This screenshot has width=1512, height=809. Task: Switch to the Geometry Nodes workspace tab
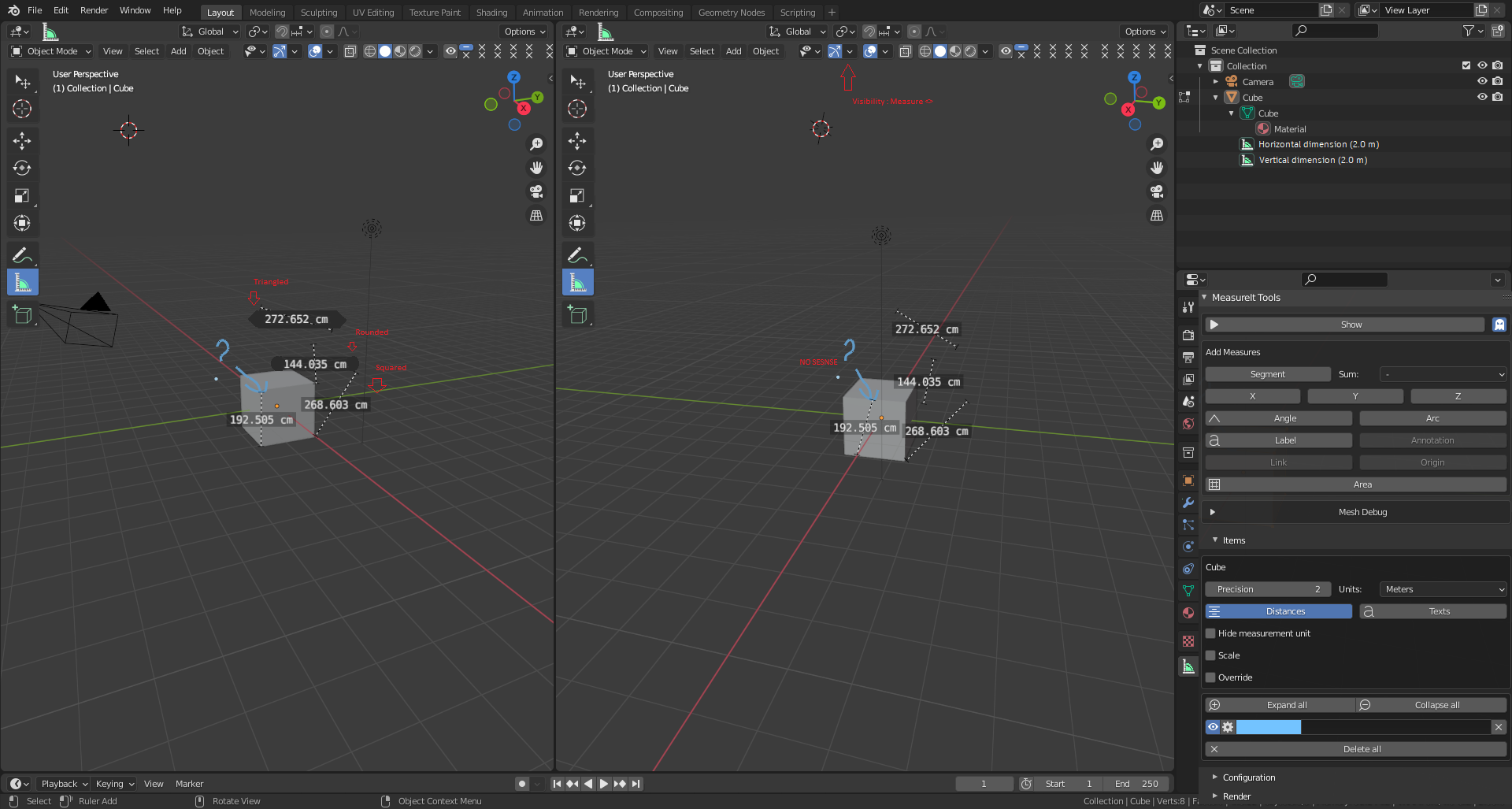tap(731, 13)
